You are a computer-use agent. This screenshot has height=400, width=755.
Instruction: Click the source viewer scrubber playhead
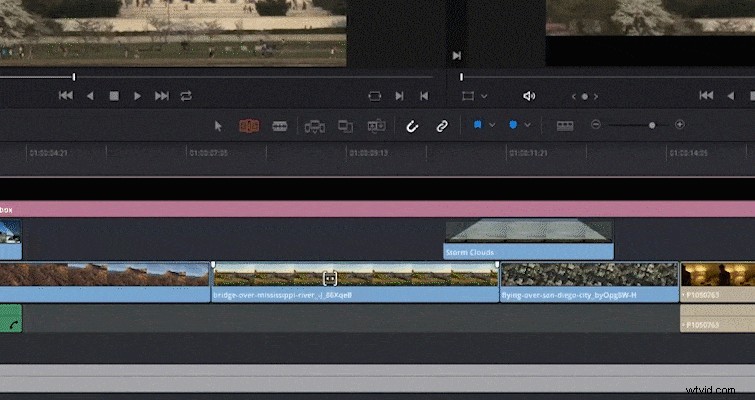pos(74,77)
